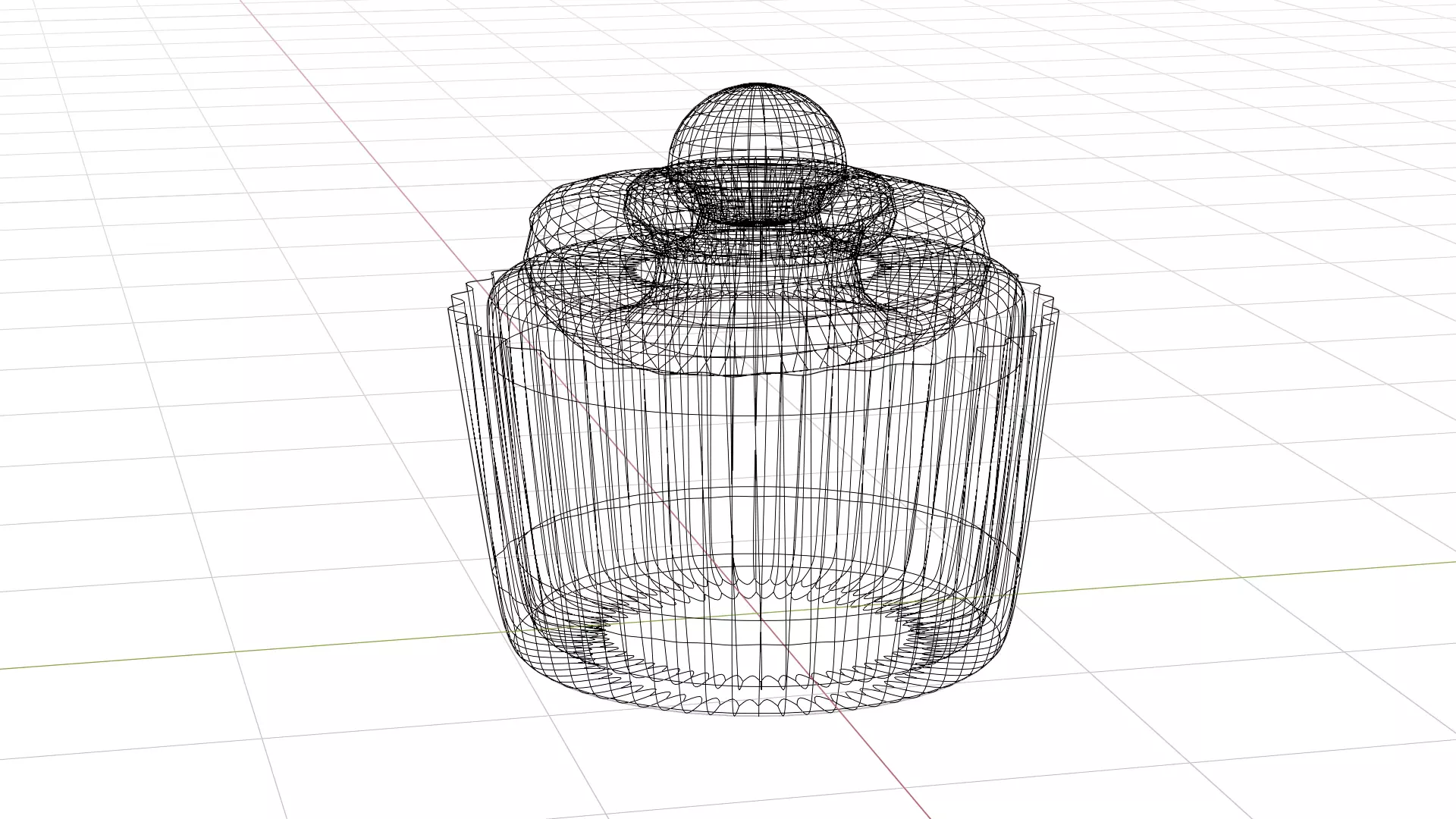Select the small ring beneath the sphere

tap(761, 211)
